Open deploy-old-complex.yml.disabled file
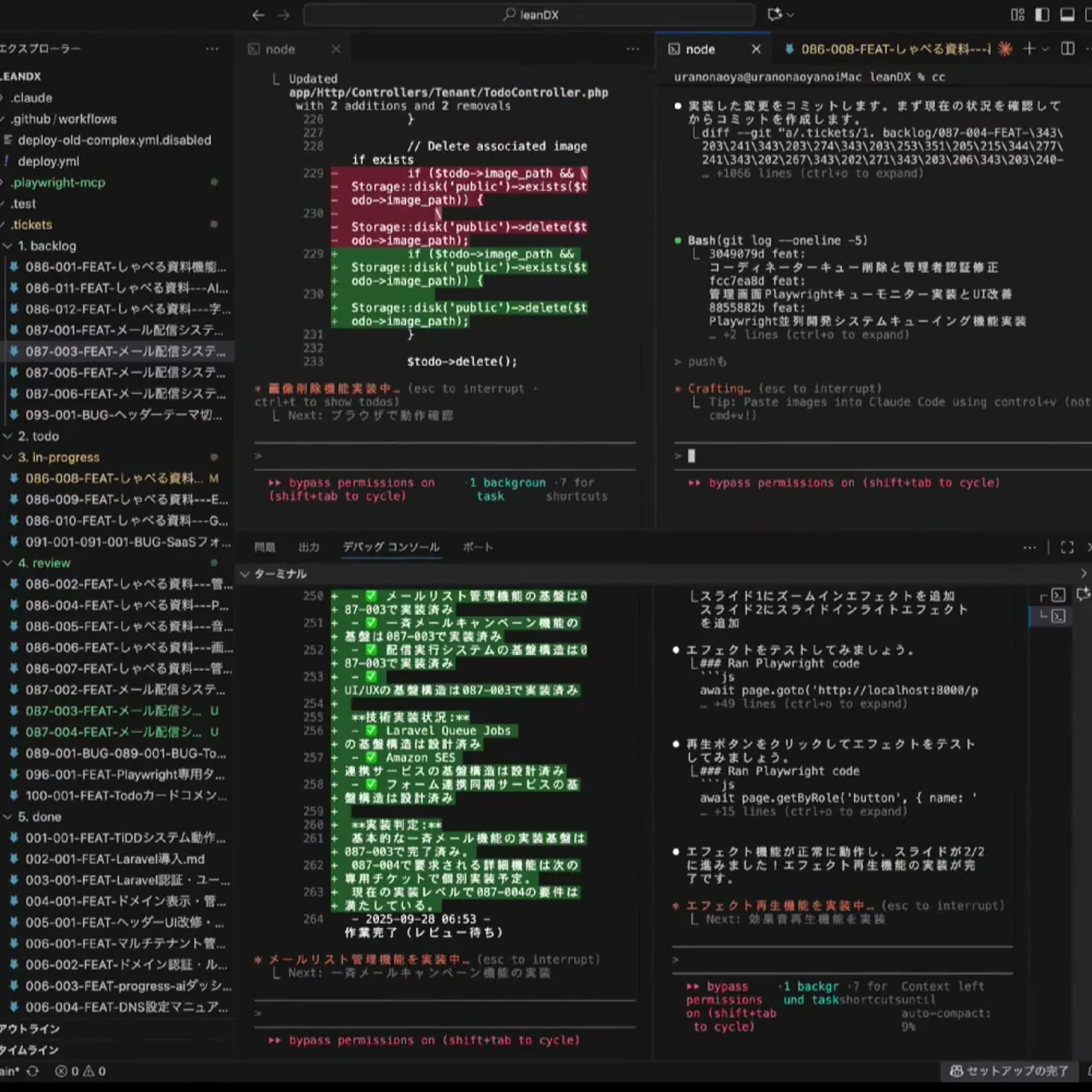 (x=114, y=140)
